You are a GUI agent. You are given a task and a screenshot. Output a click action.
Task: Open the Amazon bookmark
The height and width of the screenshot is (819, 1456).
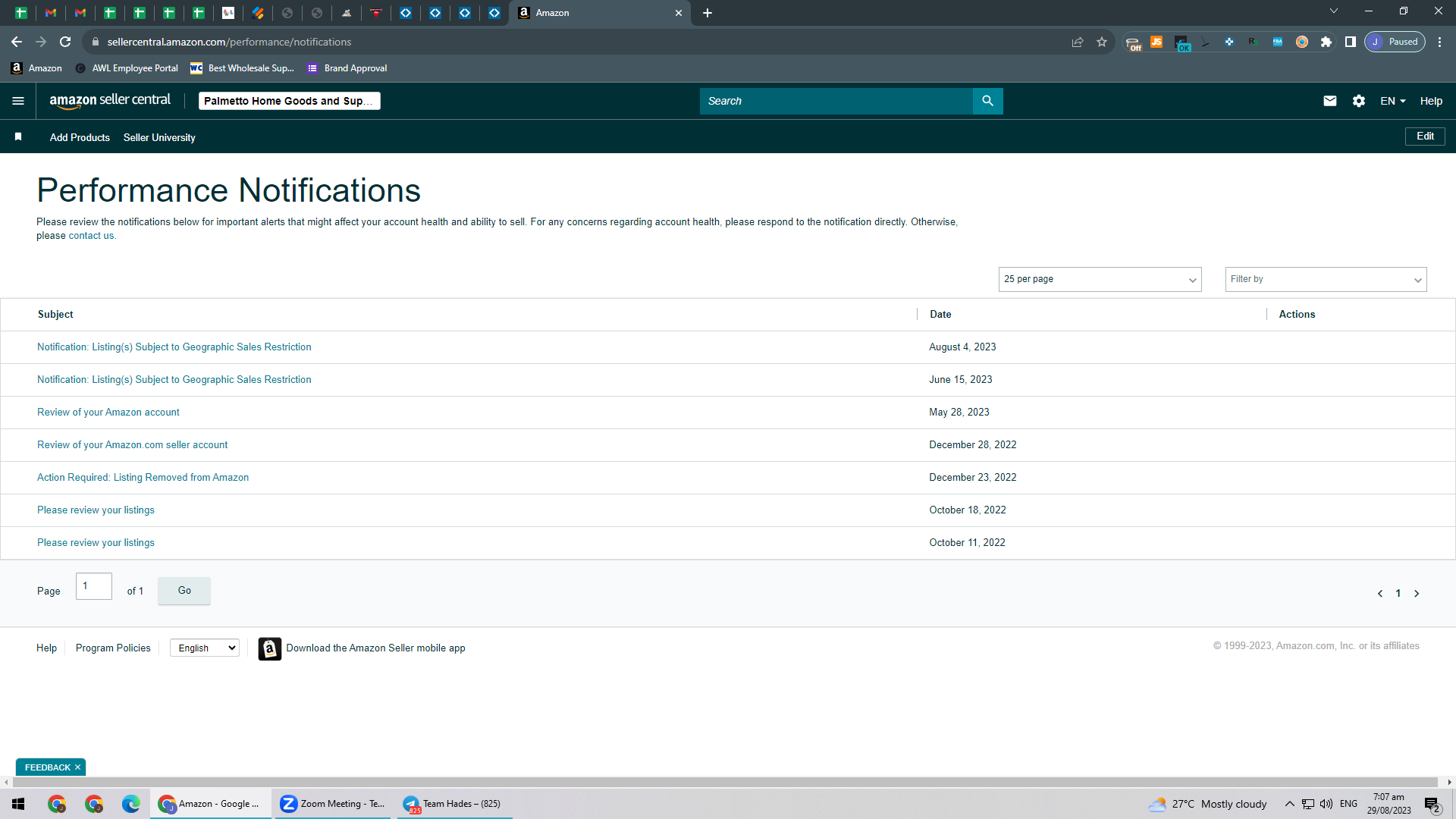pos(36,68)
